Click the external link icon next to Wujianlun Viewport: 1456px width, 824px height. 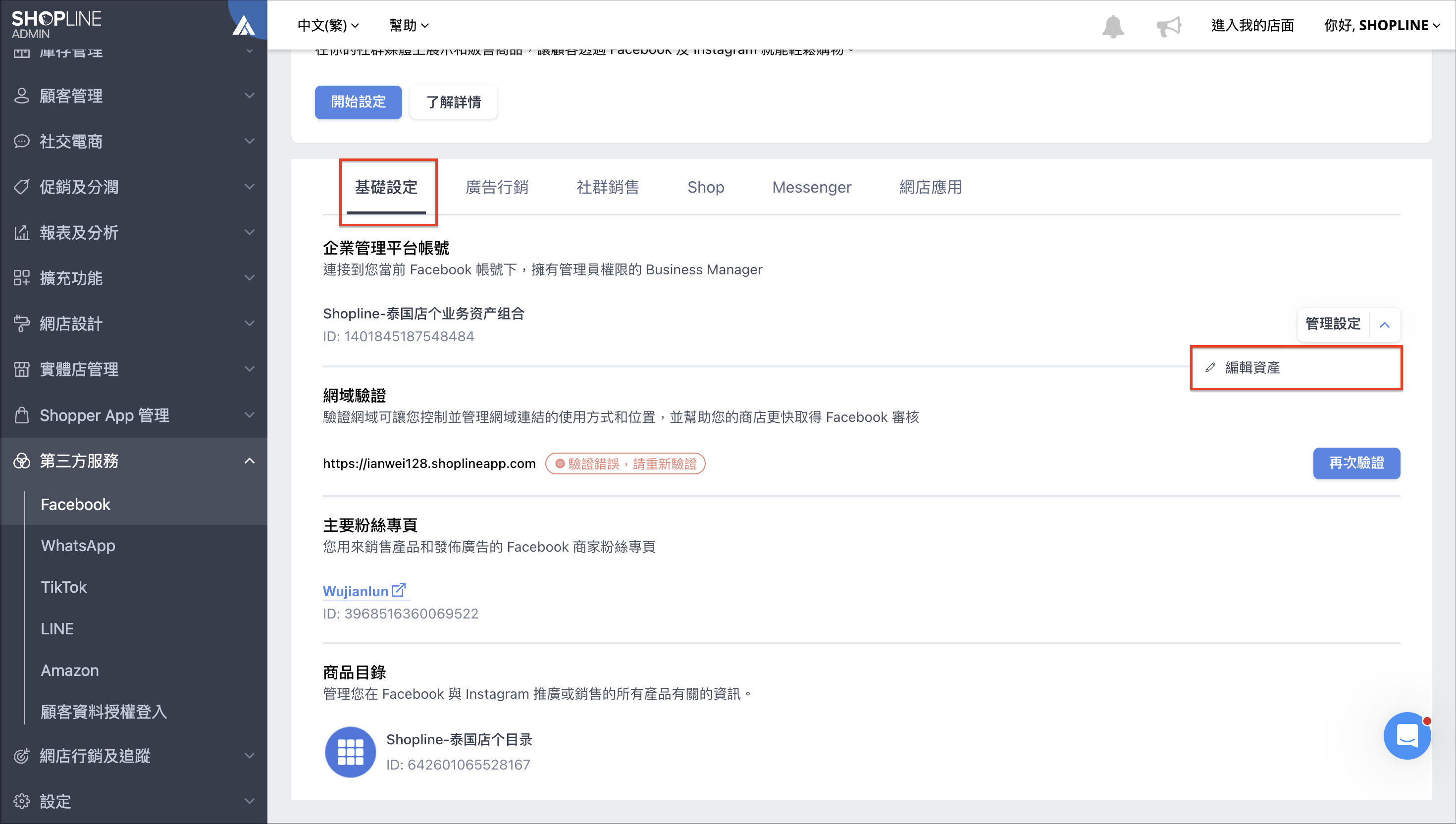pos(398,590)
